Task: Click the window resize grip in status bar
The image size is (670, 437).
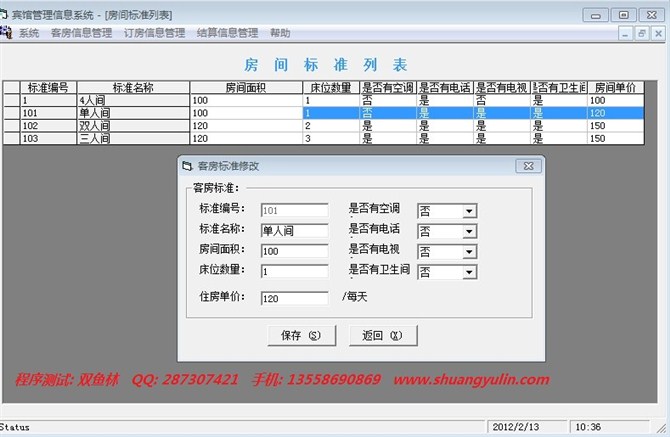Action: click(662, 428)
